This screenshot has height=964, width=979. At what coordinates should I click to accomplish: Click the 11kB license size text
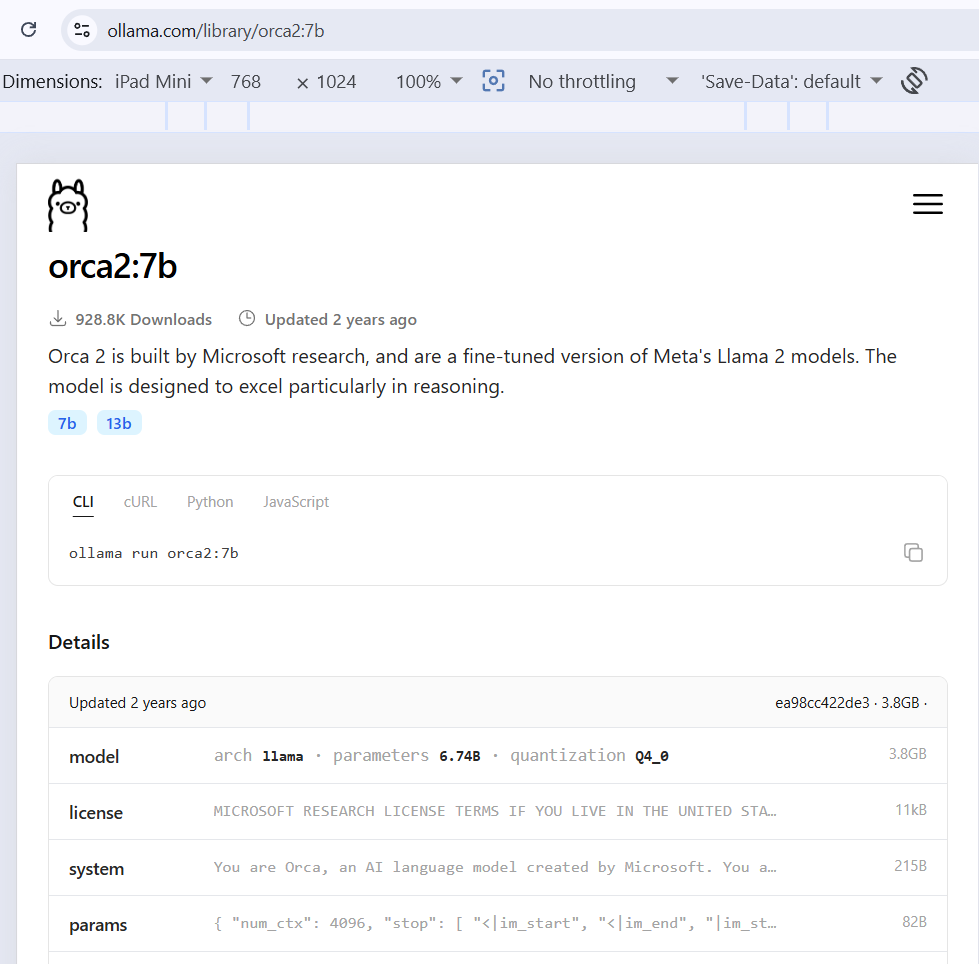pos(911,810)
